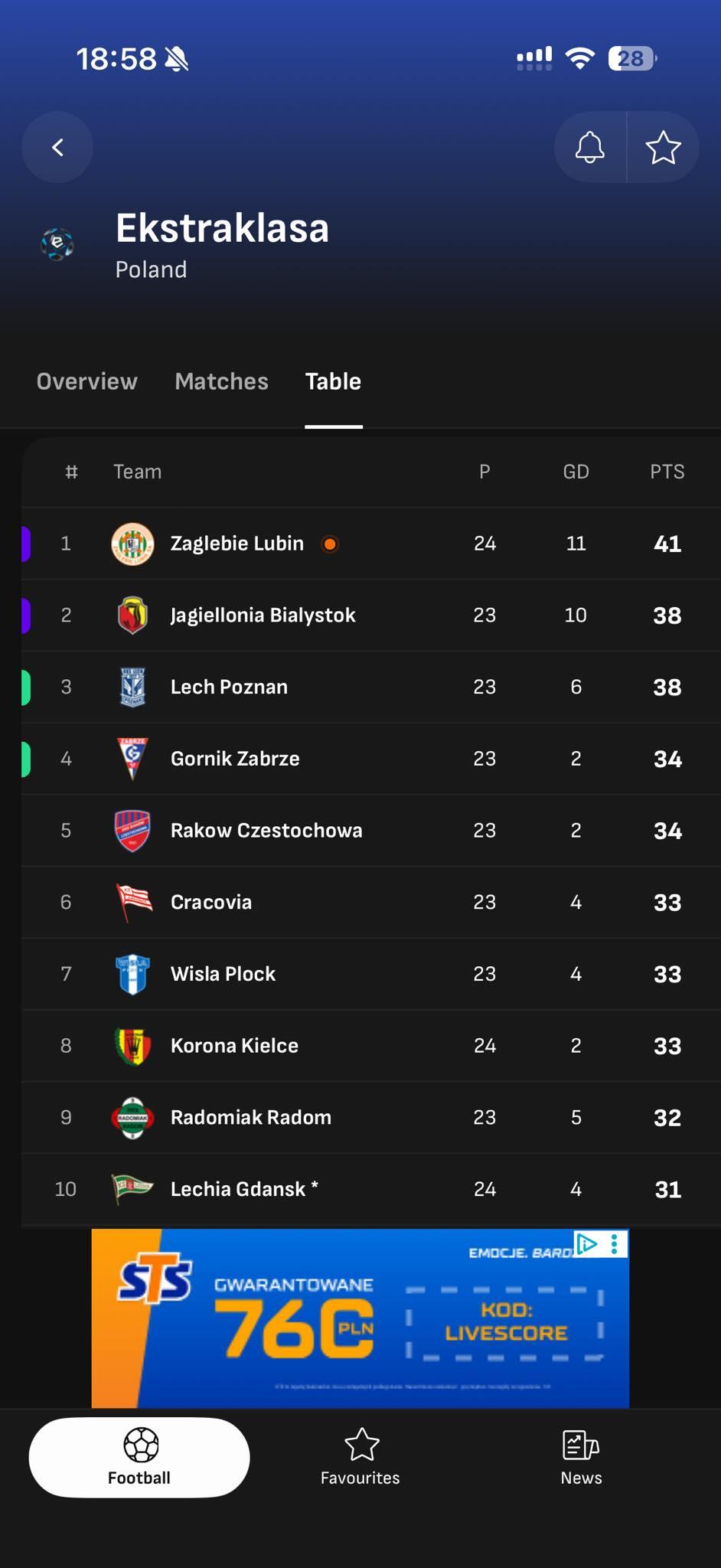Switch to the Overview tab

[87, 381]
